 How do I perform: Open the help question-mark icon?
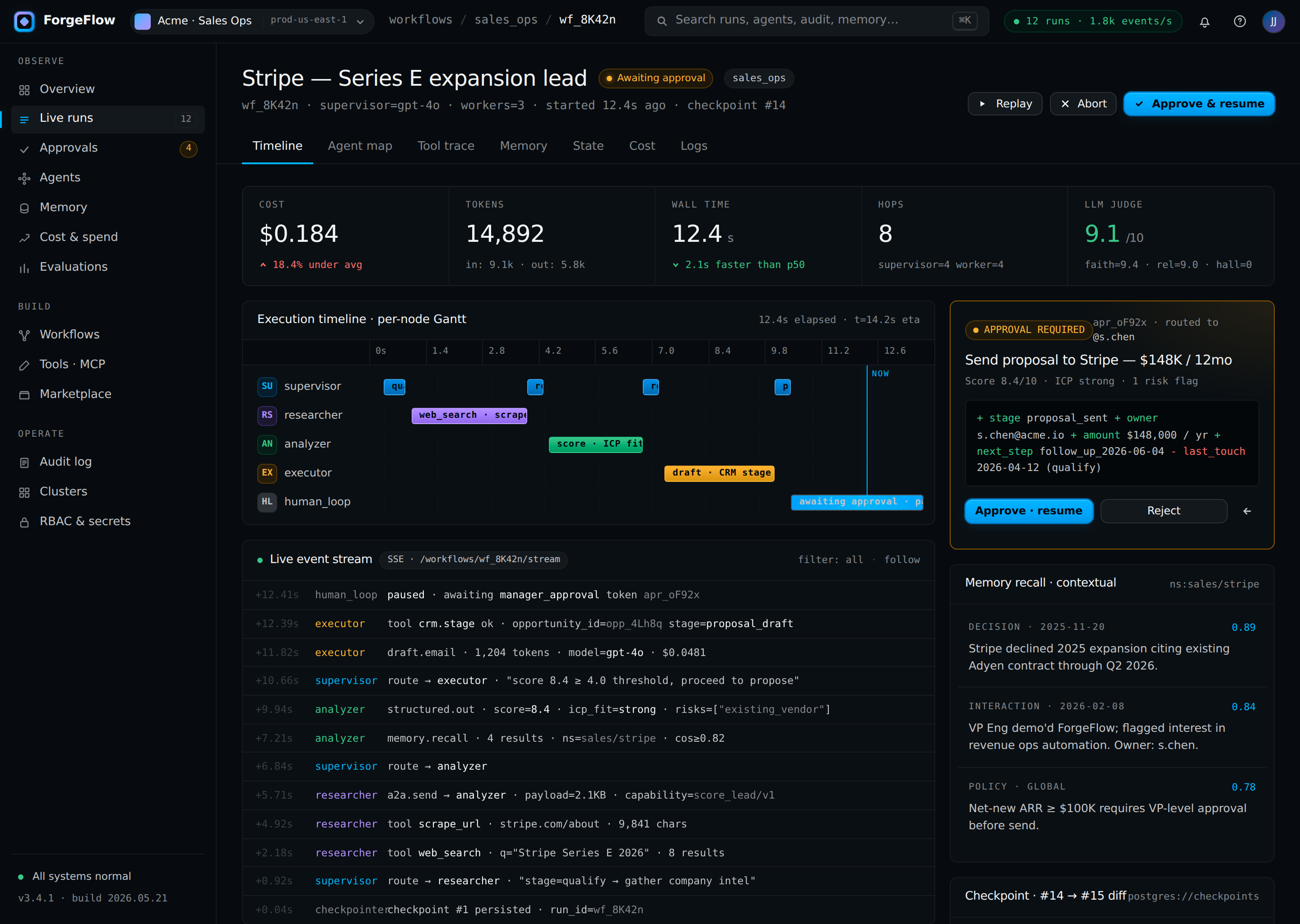click(1240, 22)
